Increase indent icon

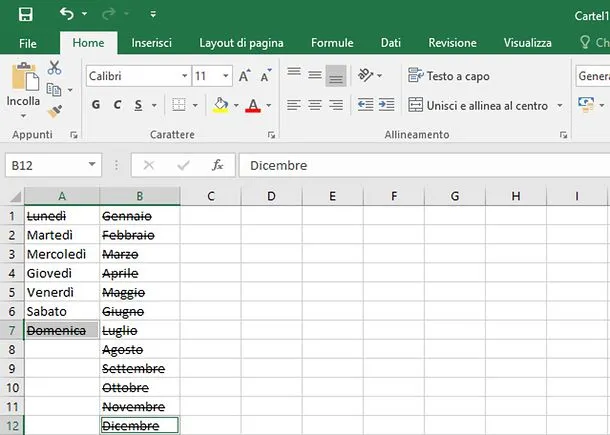point(387,105)
